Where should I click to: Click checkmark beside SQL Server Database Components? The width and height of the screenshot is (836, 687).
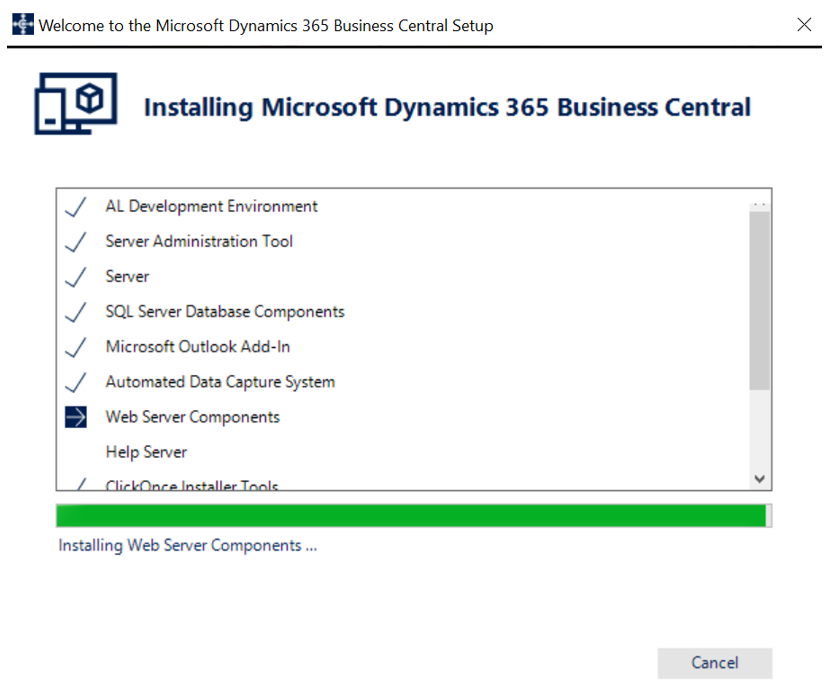76,312
